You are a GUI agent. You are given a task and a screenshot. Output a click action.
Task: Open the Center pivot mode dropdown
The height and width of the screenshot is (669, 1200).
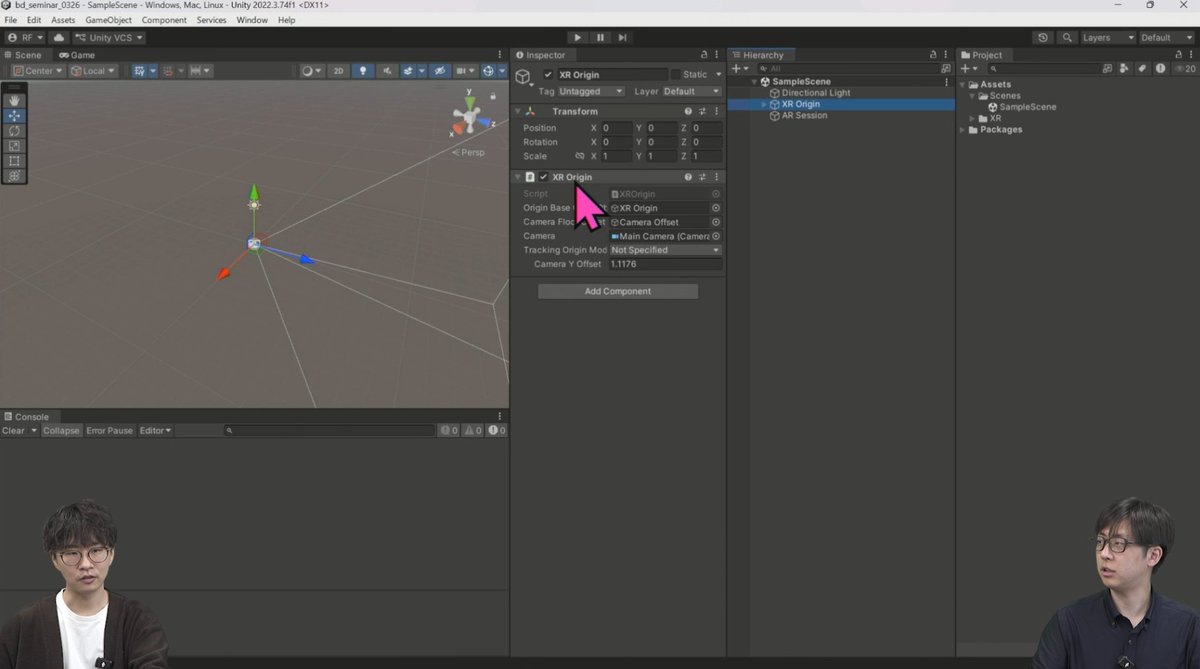[x=39, y=71]
